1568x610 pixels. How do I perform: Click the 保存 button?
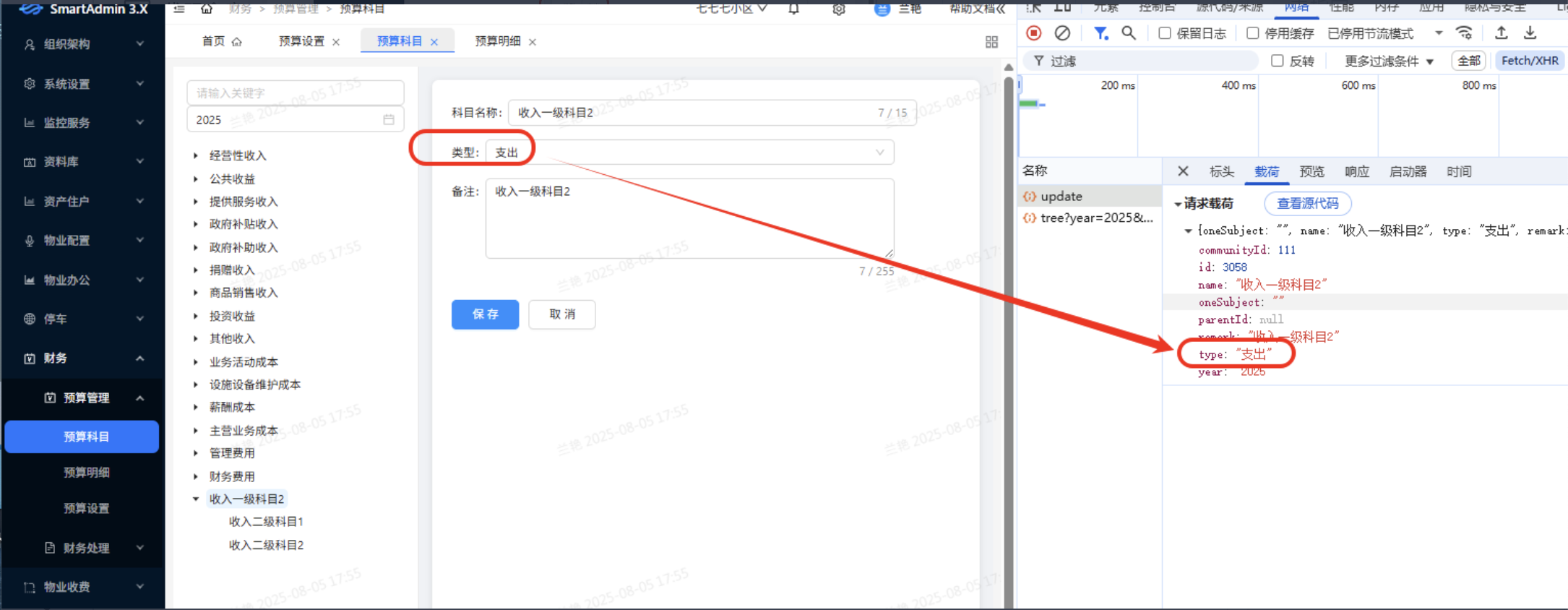click(485, 314)
